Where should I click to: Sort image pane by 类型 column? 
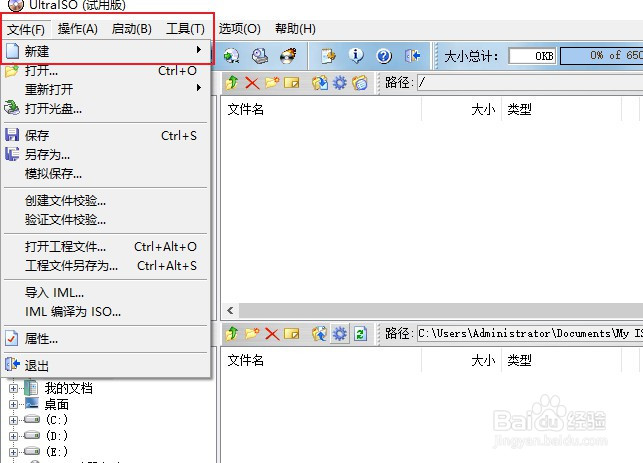pos(562,109)
